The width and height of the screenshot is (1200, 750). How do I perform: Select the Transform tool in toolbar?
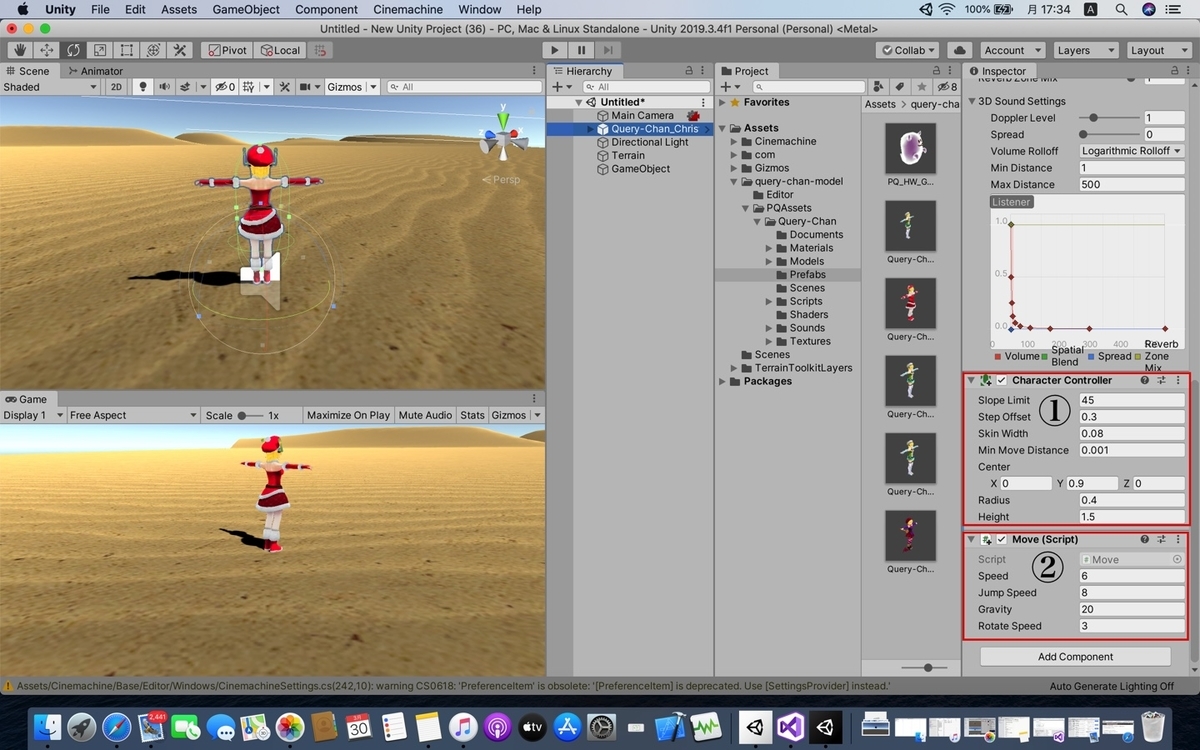coord(153,50)
